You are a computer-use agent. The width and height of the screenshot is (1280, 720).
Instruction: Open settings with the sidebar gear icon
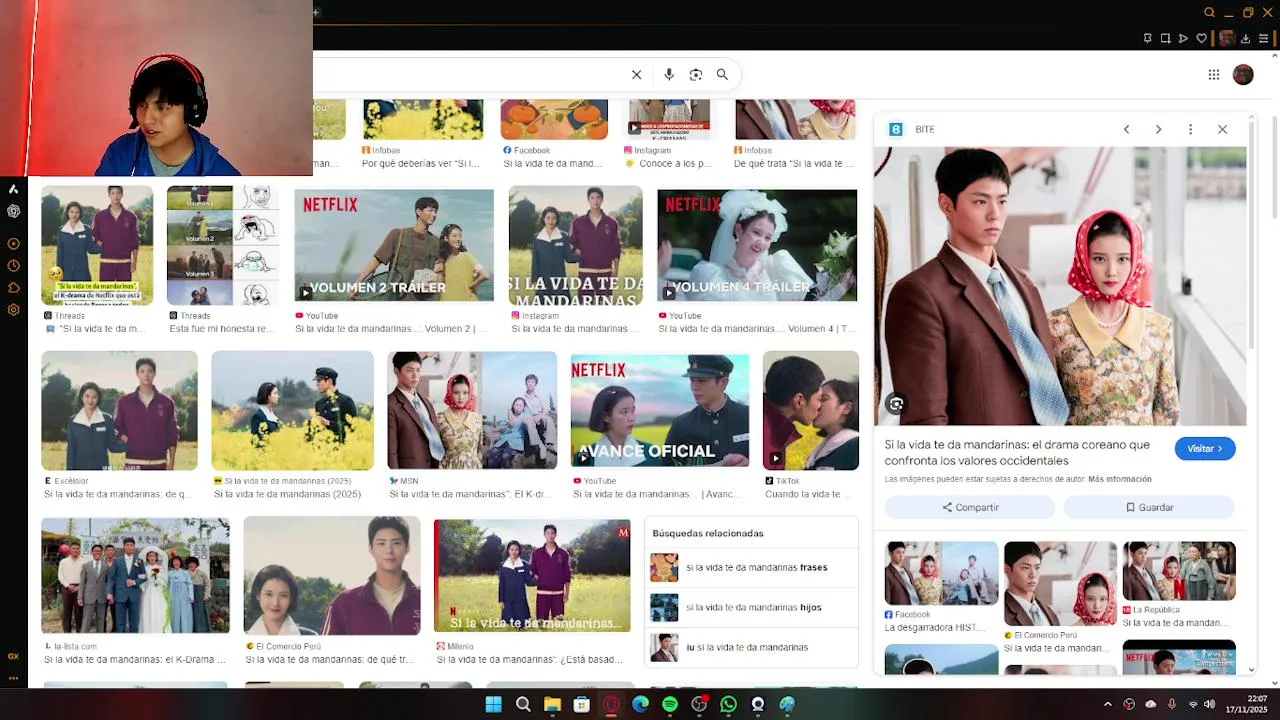(13, 310)
